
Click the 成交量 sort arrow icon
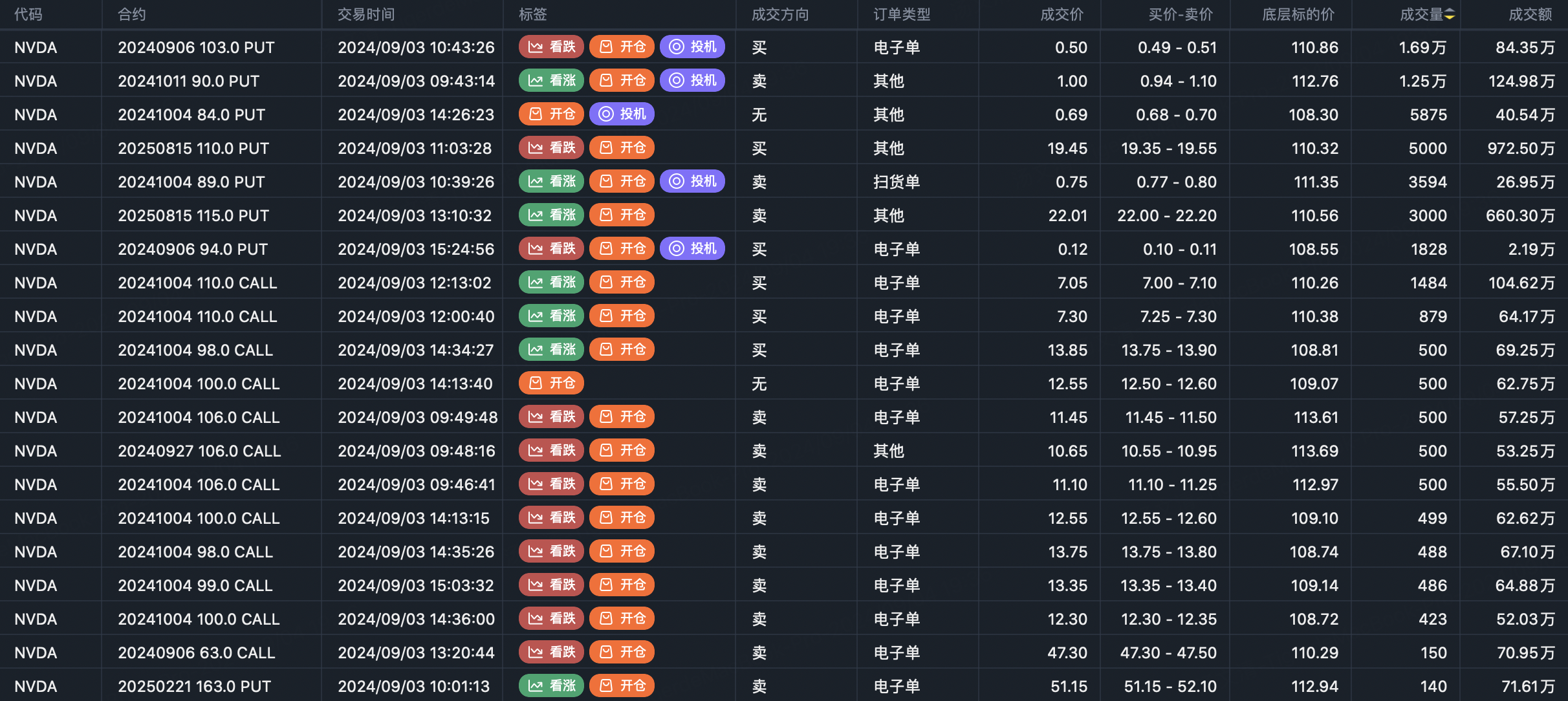pyautogui.click(x=1450, y=15)
